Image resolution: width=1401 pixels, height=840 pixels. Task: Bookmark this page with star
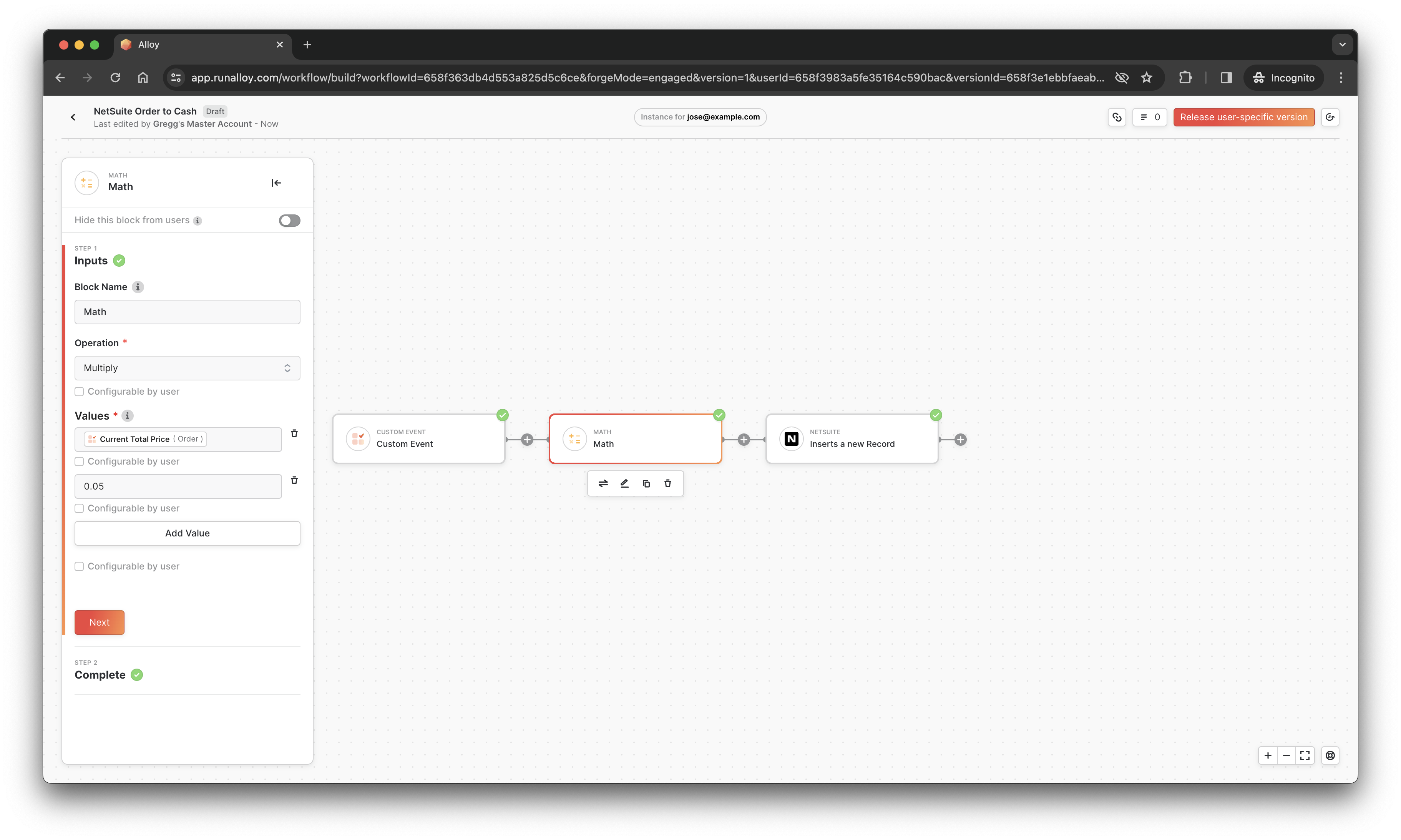click(1147, 78)
